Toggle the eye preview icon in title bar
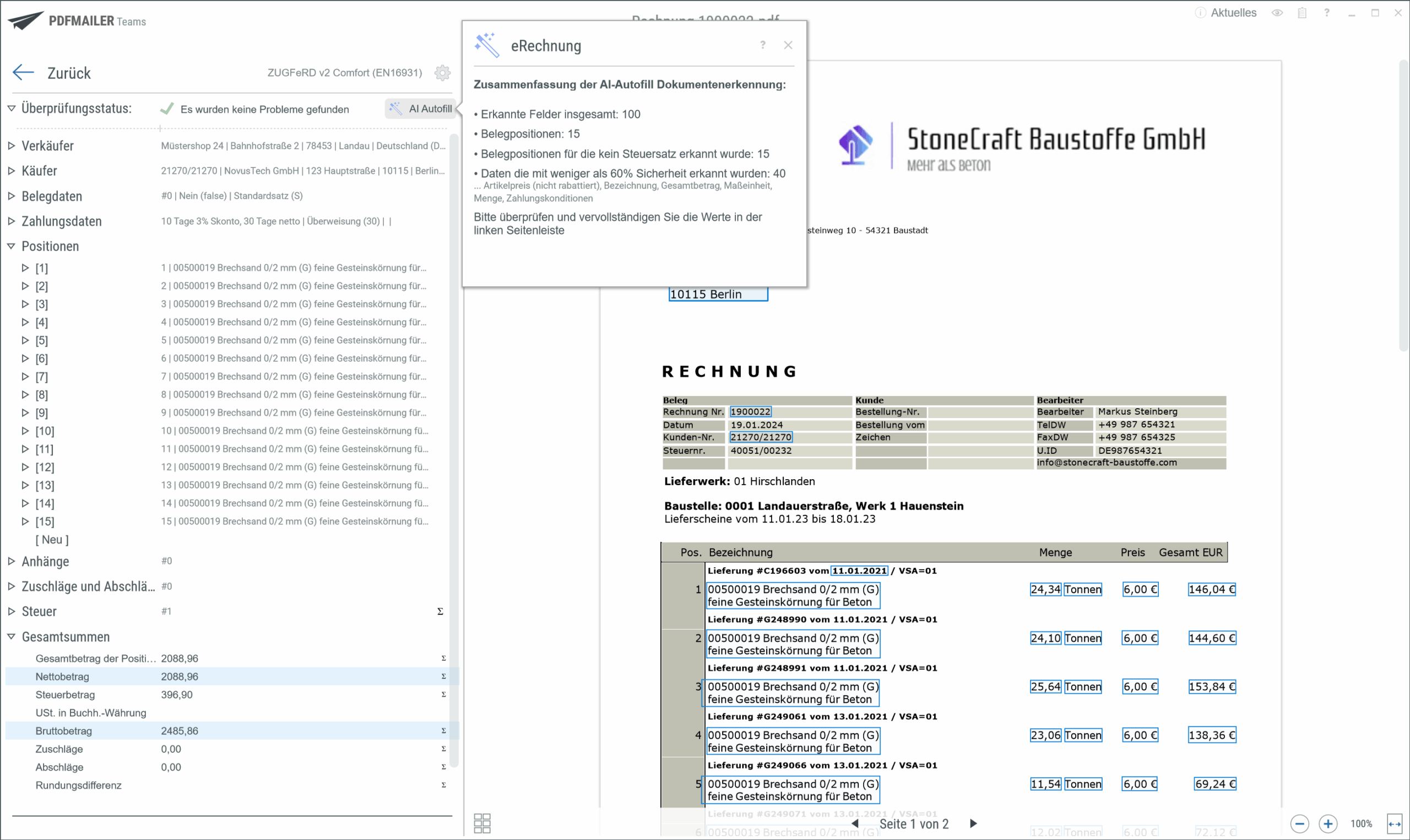The image size is (1410, 840). tap(1277, 13)
